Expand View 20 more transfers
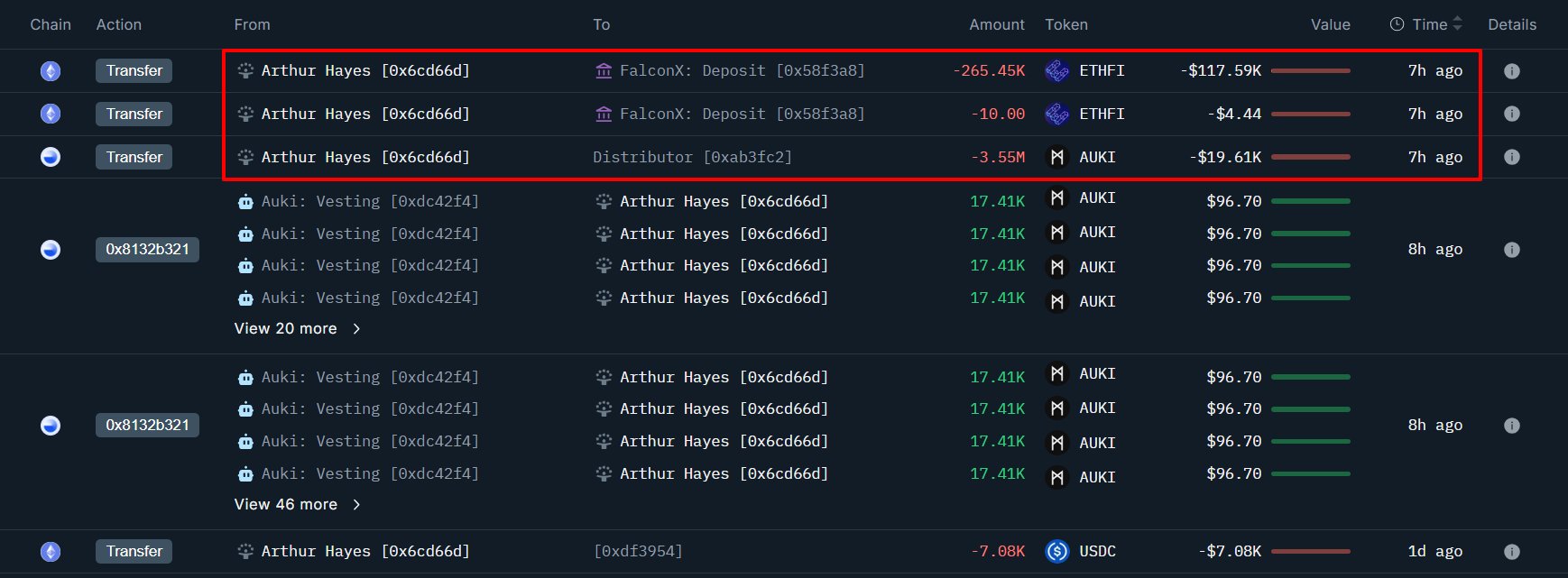Image resolution: width=1568 pixels, height=578 pixels. (x=297, y=328)
